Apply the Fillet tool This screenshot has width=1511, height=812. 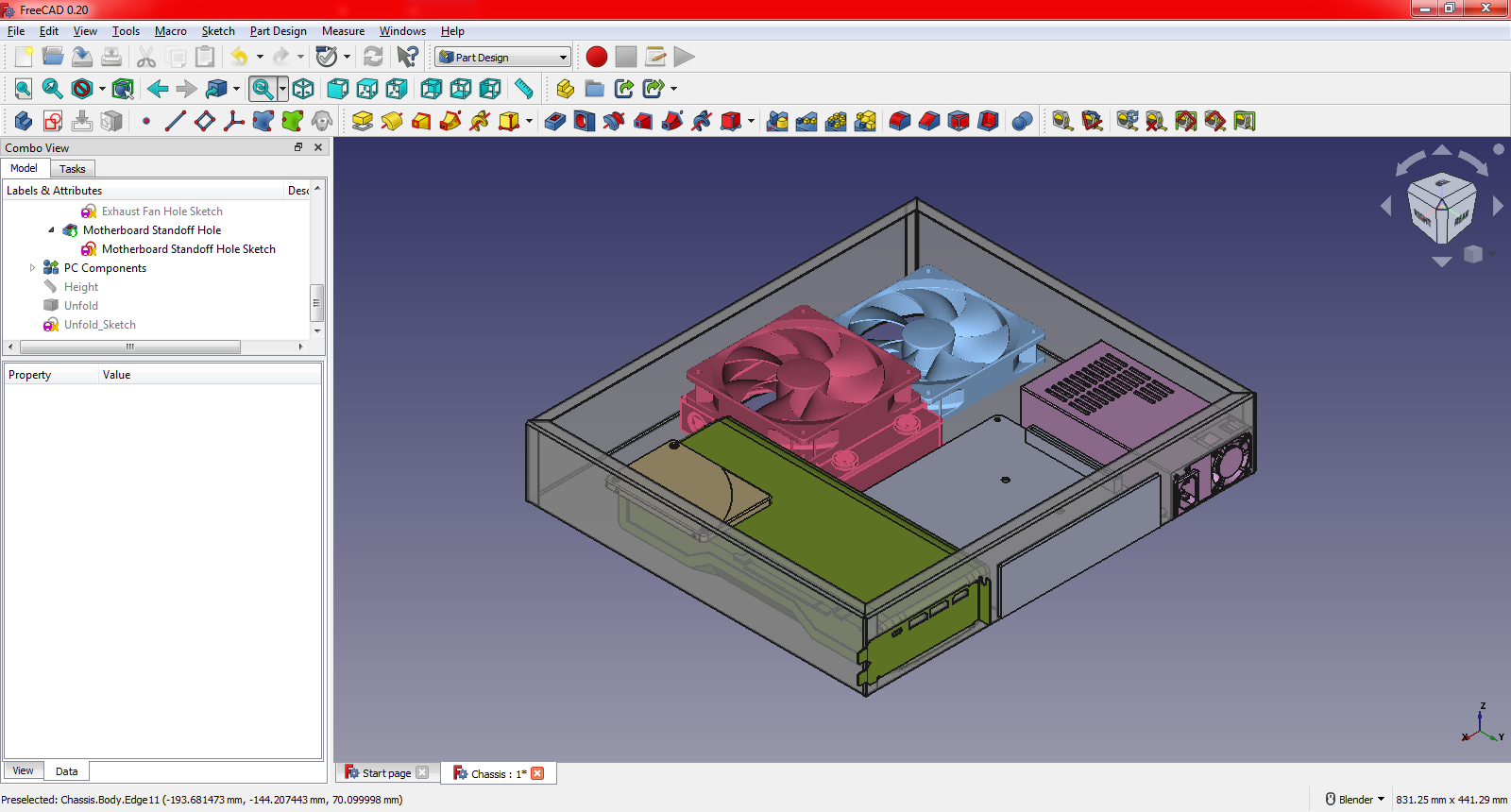[900, 121]
